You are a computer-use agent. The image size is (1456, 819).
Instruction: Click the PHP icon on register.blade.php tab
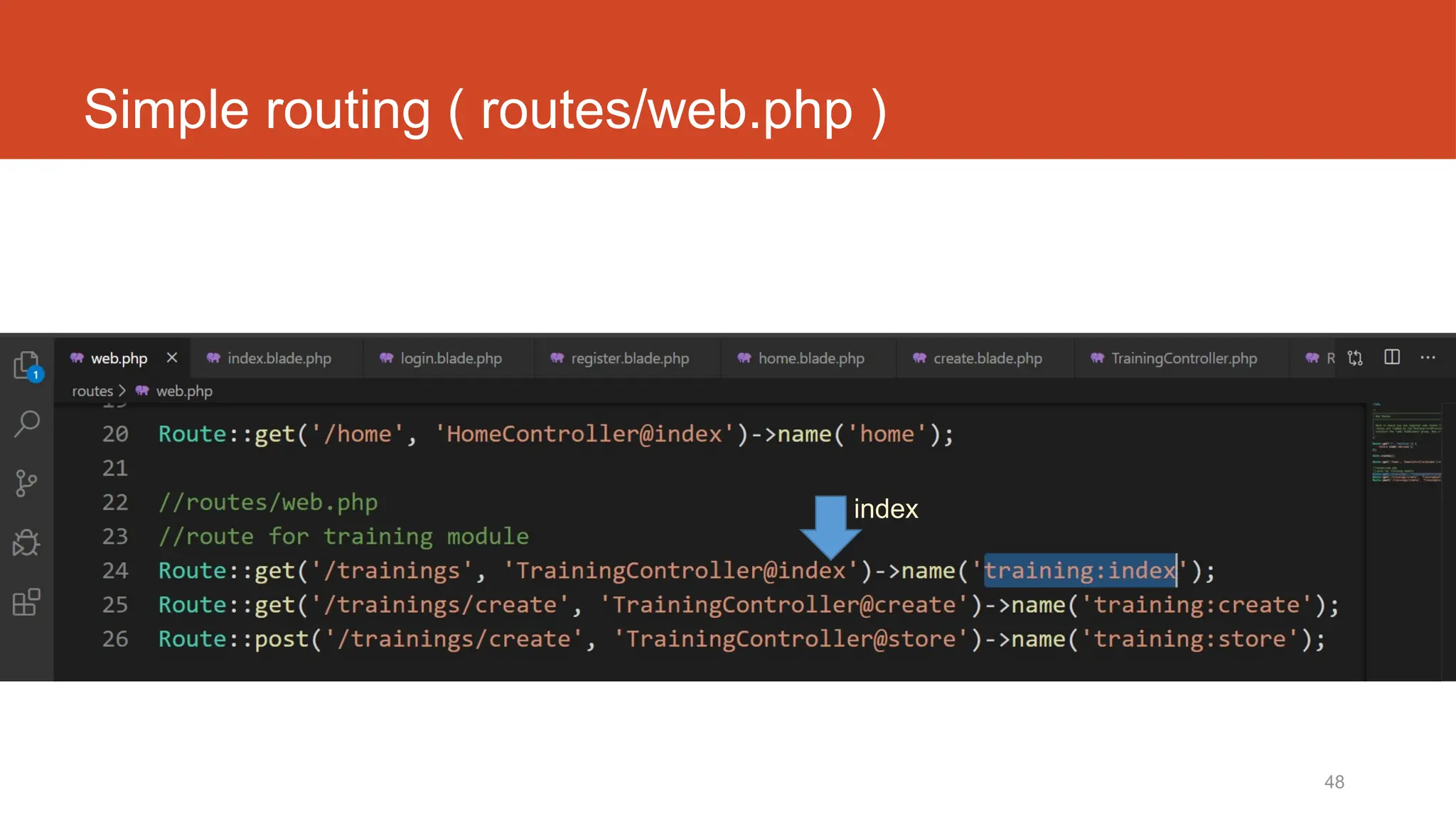[x=557, y=358]
